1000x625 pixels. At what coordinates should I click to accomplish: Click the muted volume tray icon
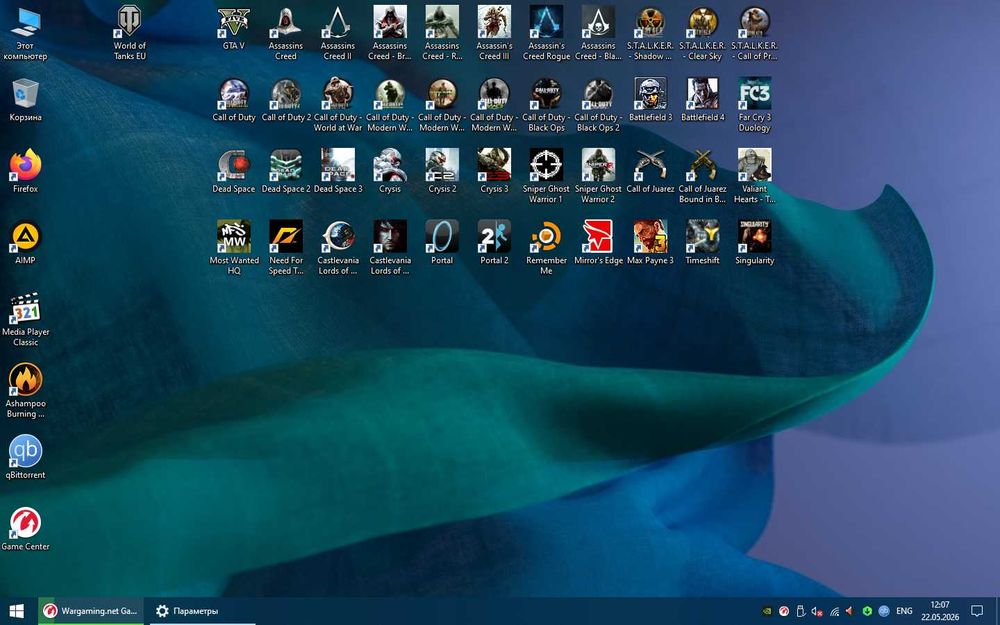(x=817, y=611)
